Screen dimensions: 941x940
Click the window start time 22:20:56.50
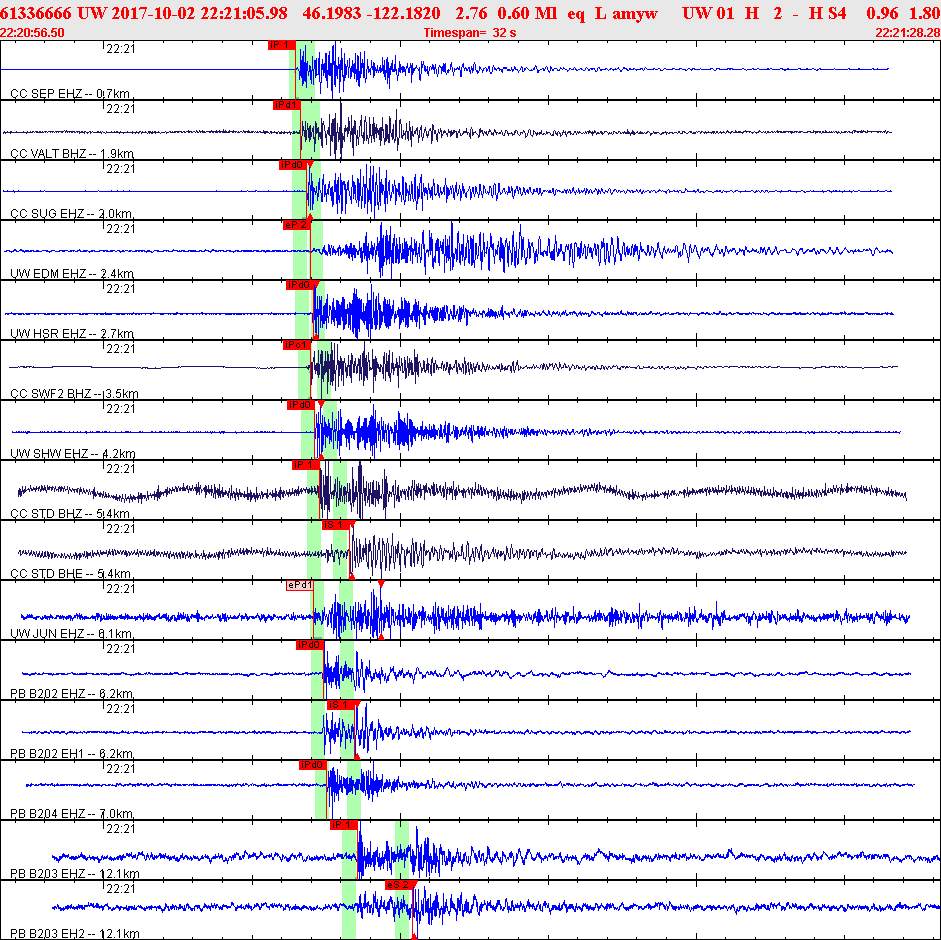click(x=32, y=32)
